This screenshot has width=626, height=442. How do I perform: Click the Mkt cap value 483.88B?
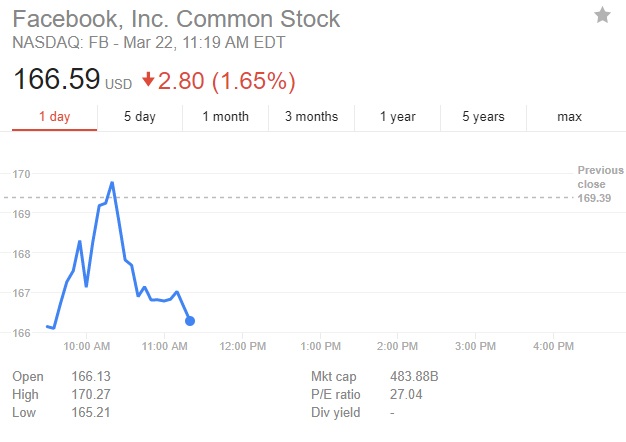(x=412, y=376)
